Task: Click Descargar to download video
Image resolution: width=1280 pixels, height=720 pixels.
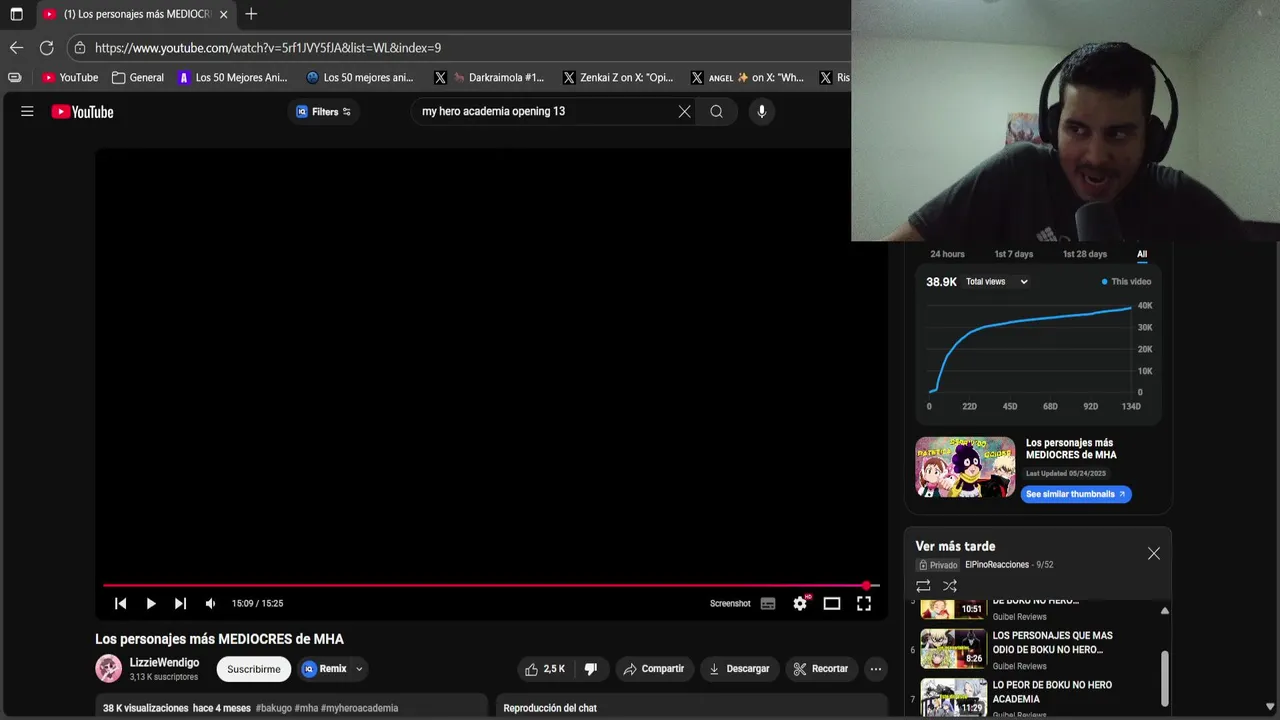Action: (x=739, y=669)
